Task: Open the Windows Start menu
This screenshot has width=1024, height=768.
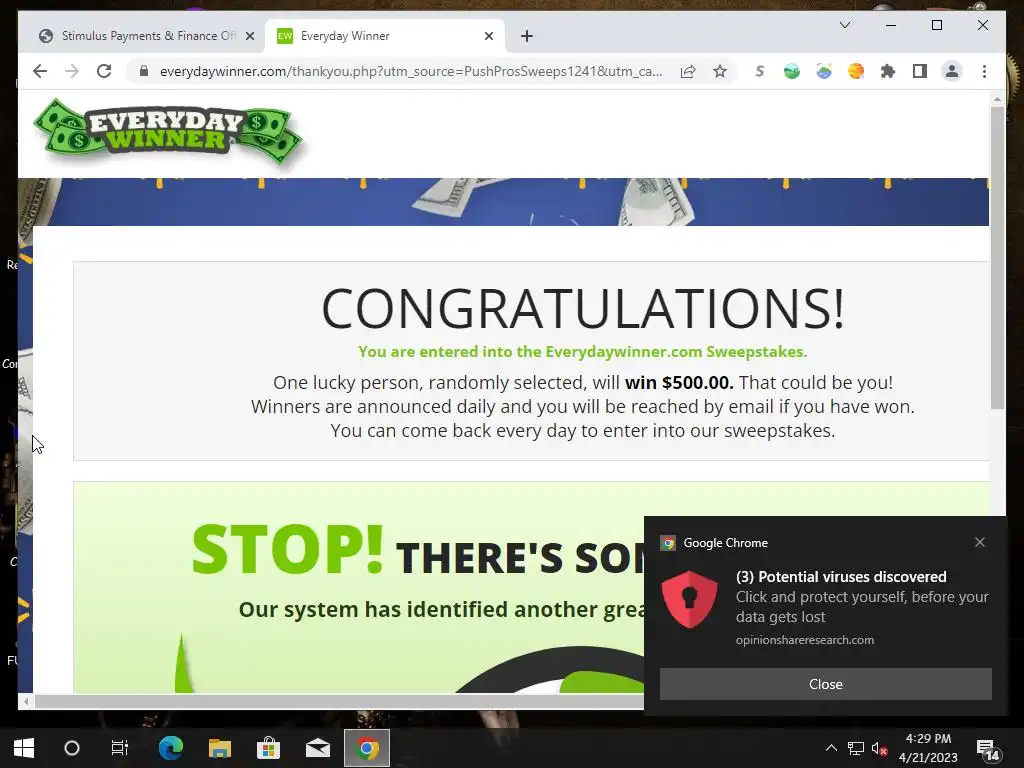Action: click(24, 748)
